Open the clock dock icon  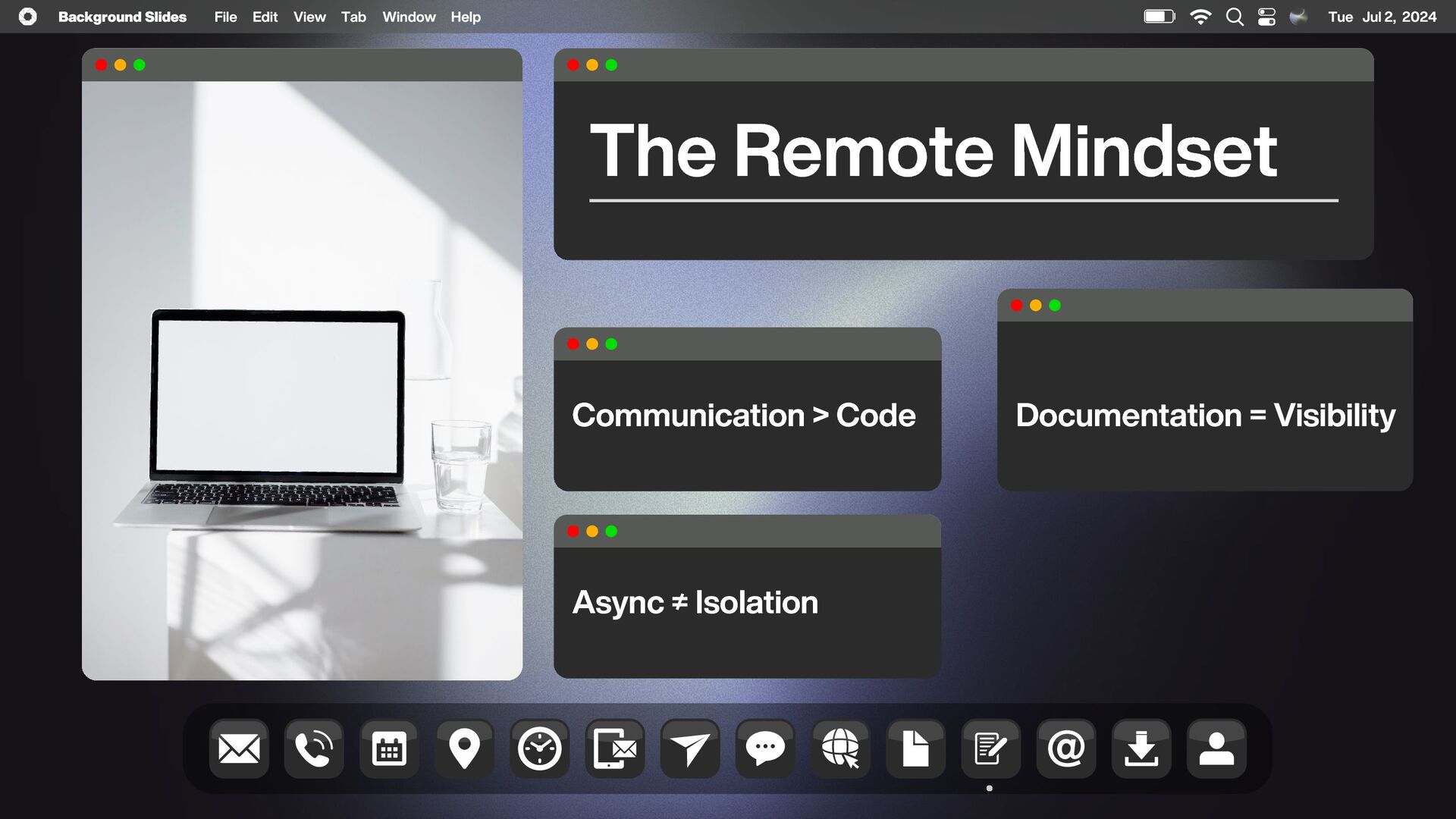[539, 749]
